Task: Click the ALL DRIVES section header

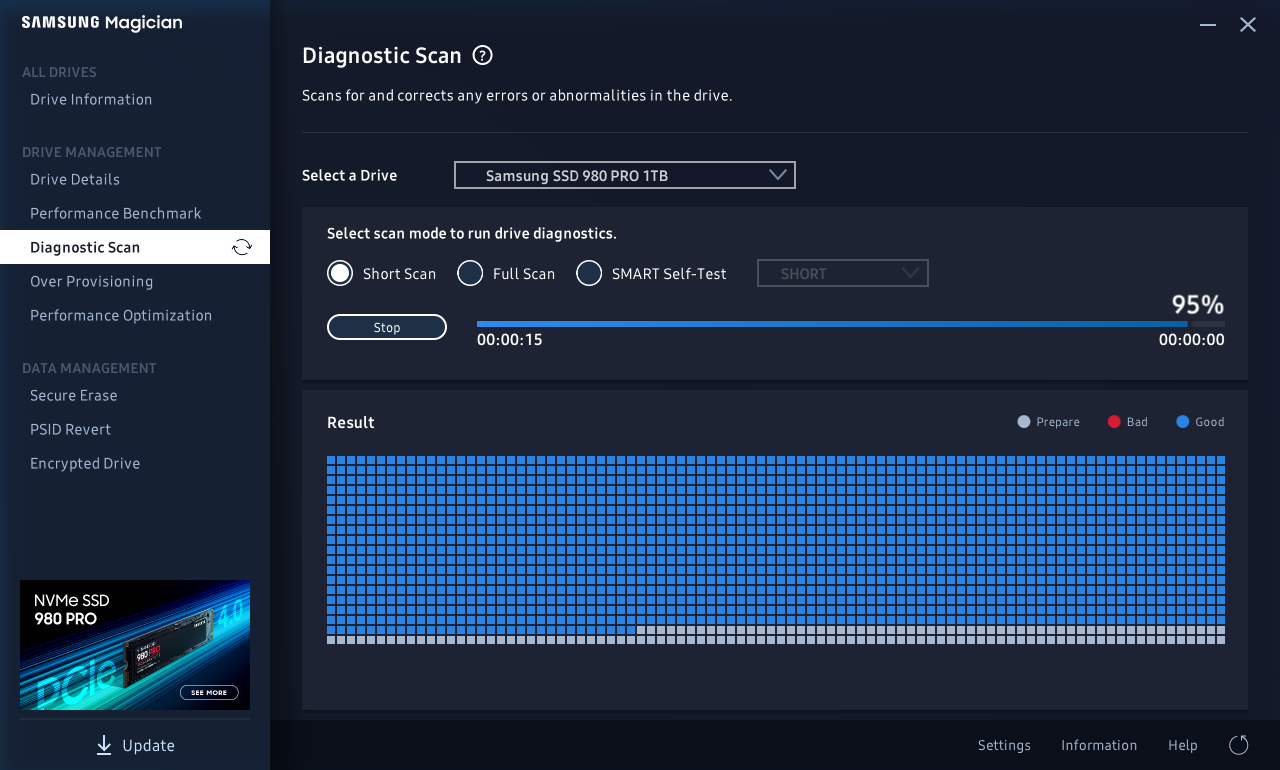Action: click(x=59, y=72)
